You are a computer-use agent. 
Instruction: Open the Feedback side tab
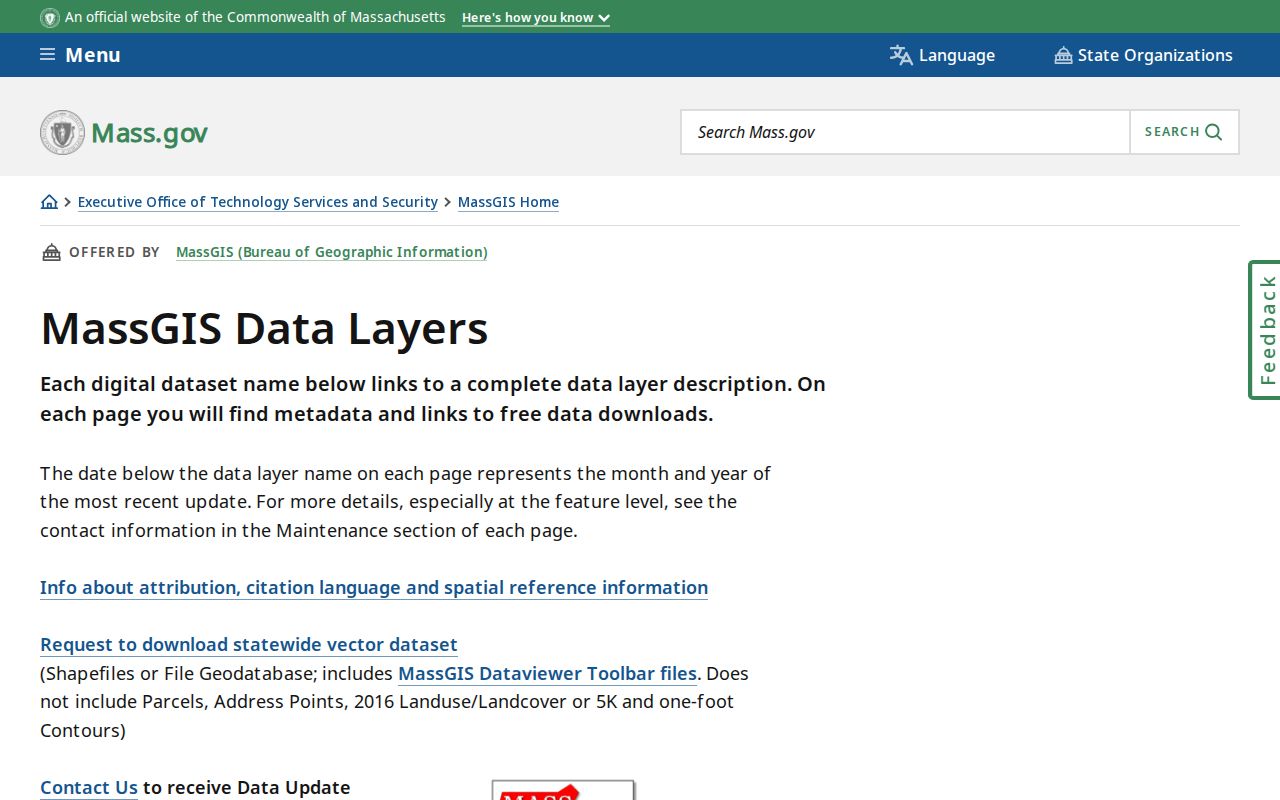point(1265,330)
